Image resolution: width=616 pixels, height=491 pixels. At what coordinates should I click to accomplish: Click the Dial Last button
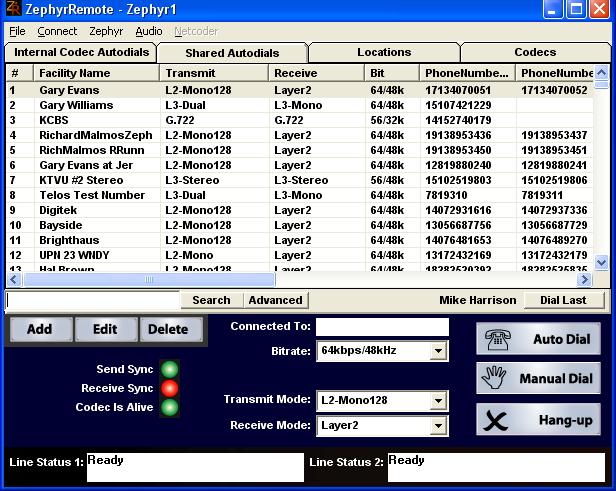pyautogui.click(x=563, y=300)
